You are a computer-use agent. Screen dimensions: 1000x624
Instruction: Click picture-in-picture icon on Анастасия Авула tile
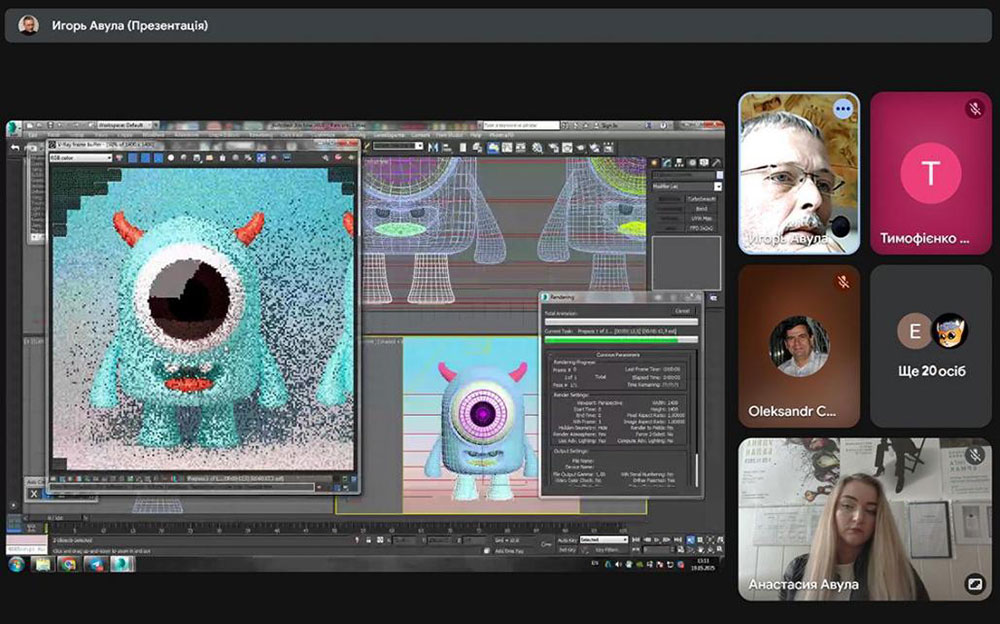[974, 584]
